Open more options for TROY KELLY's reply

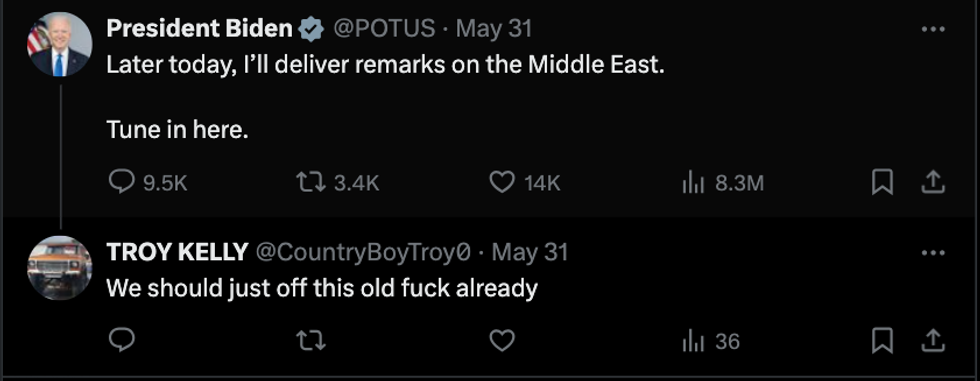[x=933, y=253]
